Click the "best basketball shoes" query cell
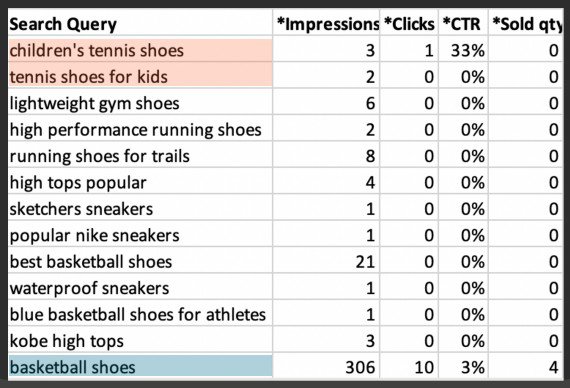 140,261
